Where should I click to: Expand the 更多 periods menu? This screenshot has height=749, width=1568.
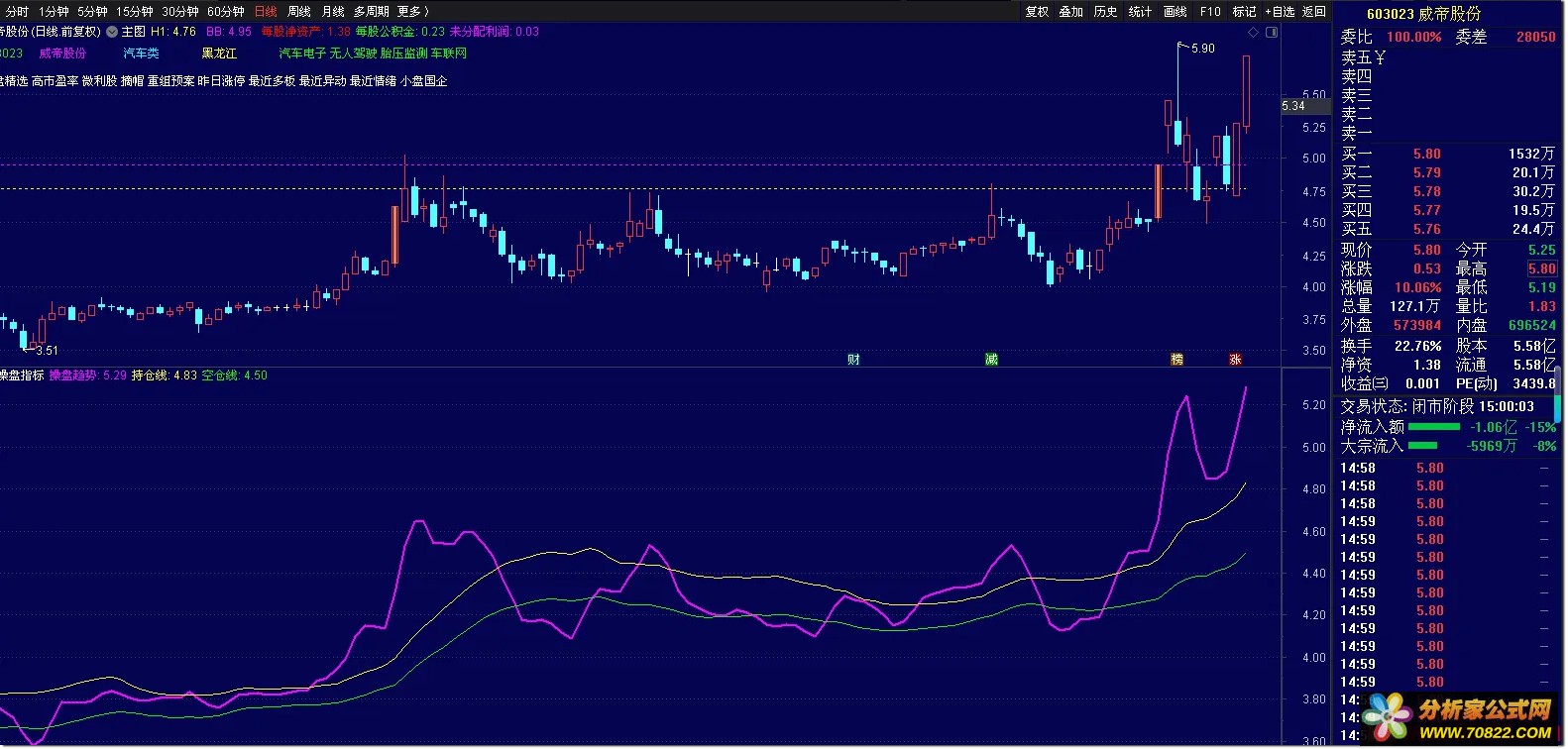(x=412, y=12)
